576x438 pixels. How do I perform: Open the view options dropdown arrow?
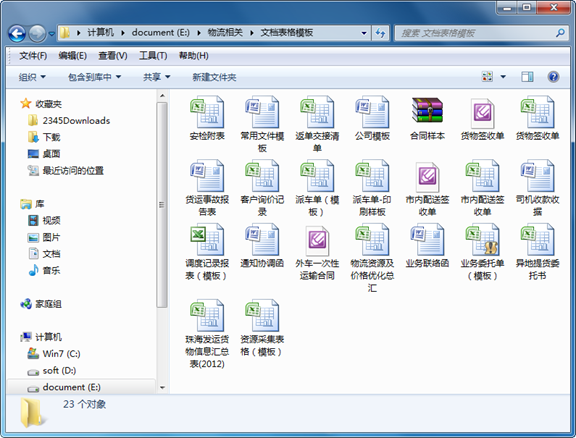(x=503, y=77)
